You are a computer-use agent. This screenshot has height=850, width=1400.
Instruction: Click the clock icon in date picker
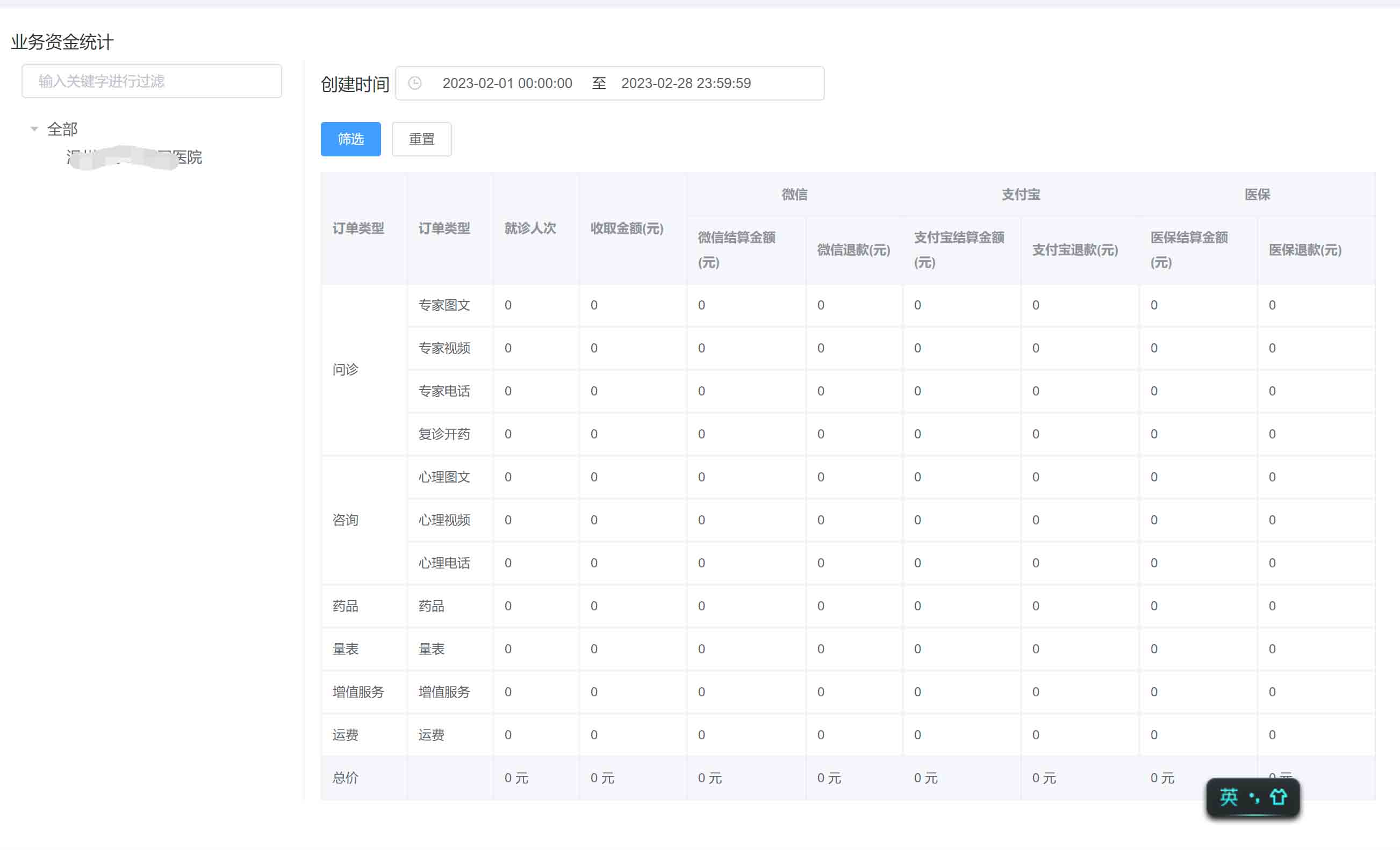pyautogui.click(x=415, y=83)
